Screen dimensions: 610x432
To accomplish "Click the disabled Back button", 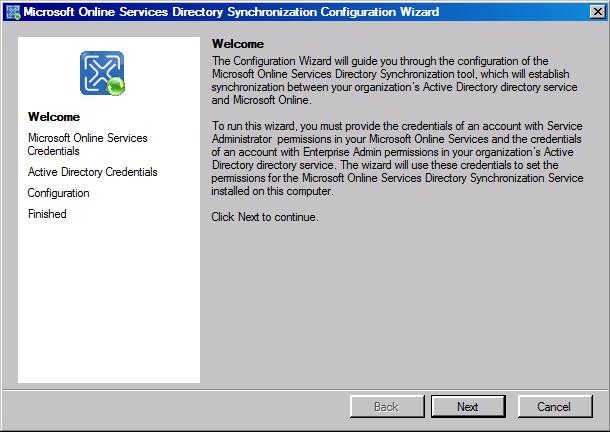I will click(386, 407).
